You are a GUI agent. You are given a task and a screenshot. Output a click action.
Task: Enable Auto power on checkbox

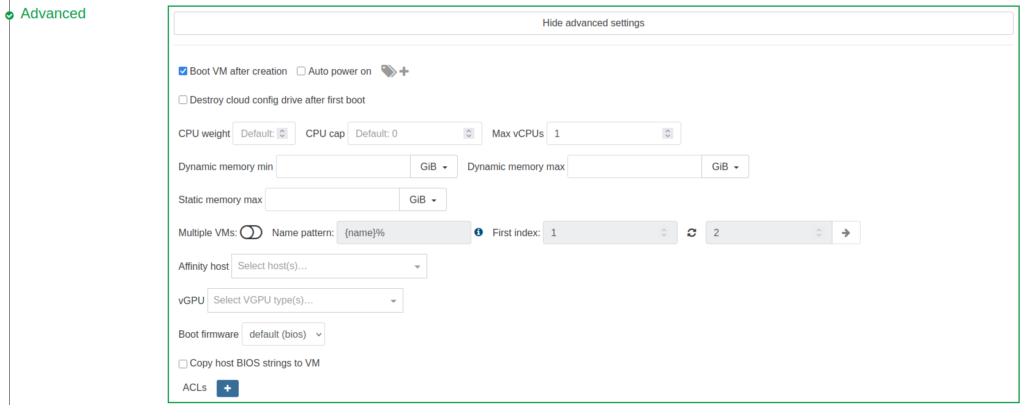[301, 71]
